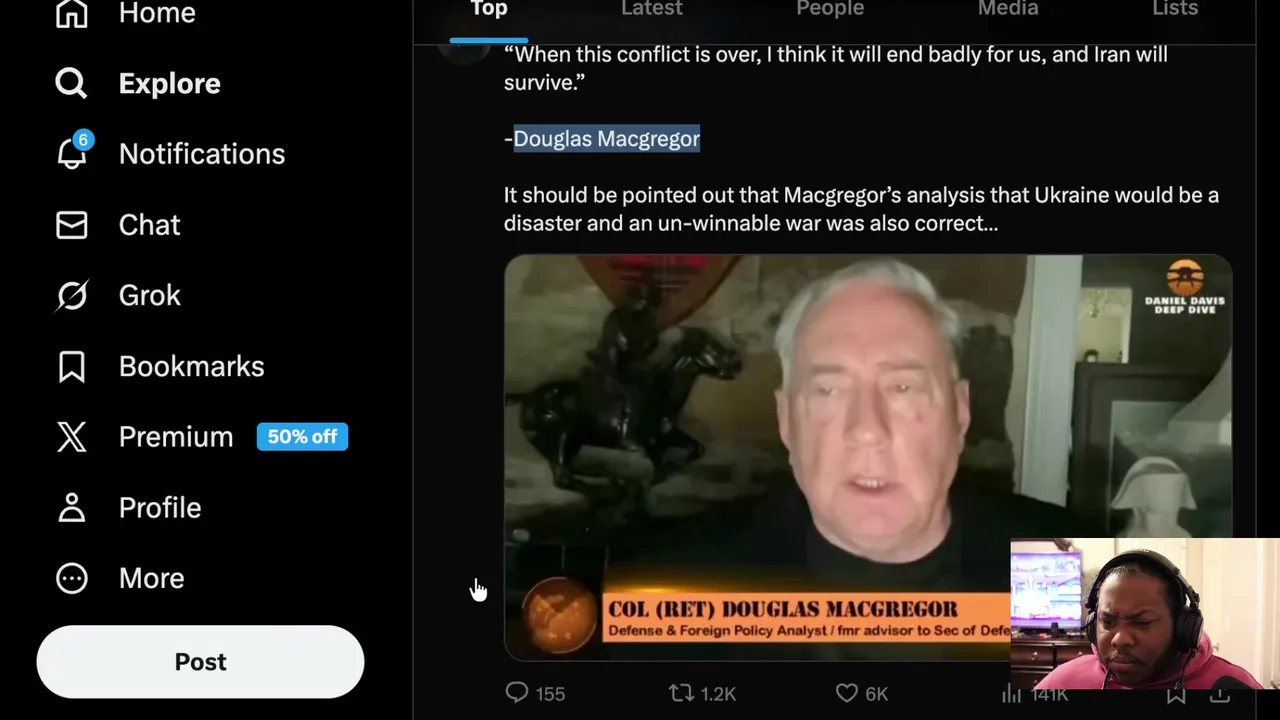Open the Chat envelope icon
Image resolution: width=1280 pixels, height=720 pixels.
pyautogui.click(x=71, y=225)
